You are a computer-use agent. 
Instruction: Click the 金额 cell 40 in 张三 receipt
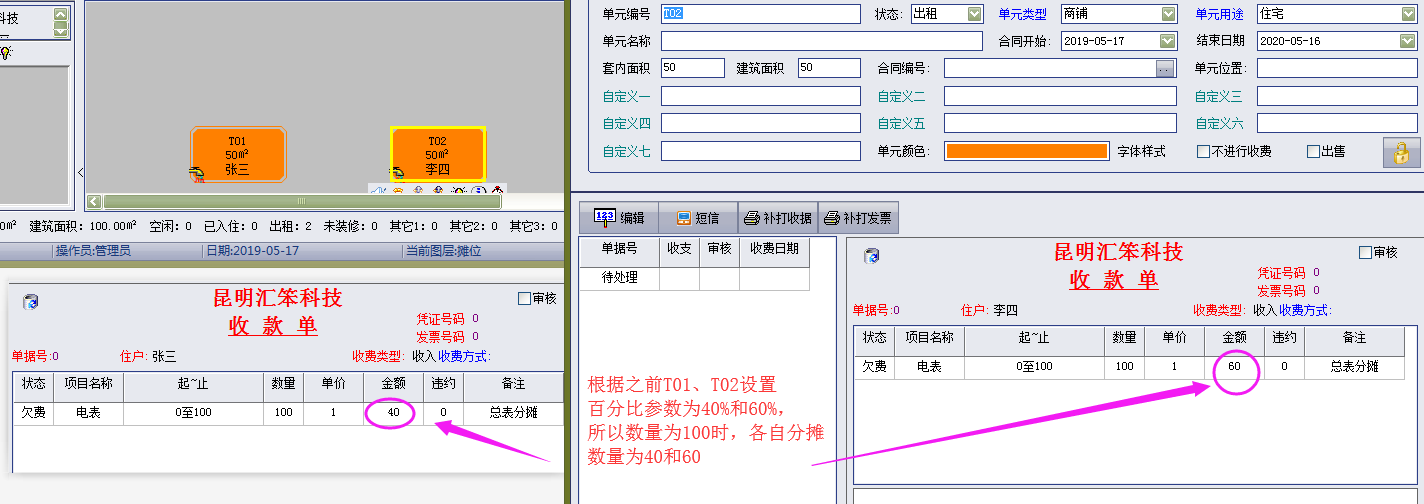click(x=393, y=412)
